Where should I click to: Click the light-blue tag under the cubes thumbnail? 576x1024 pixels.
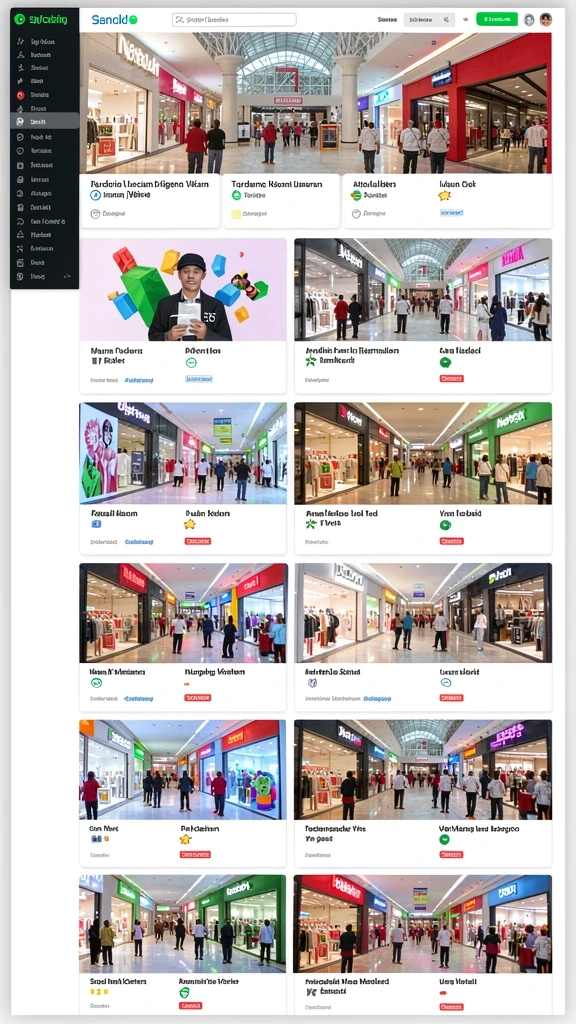tap(199, 379)
